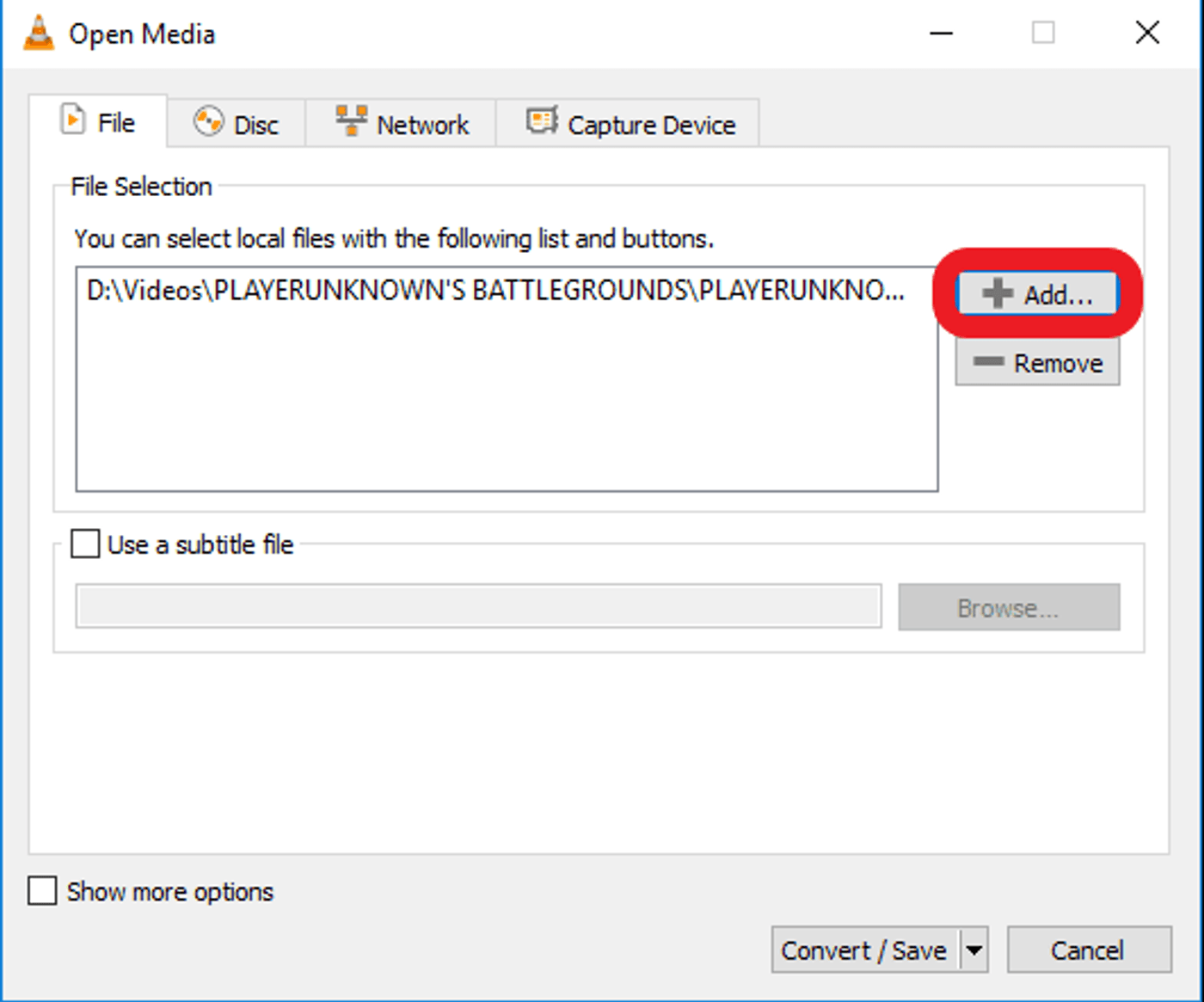This screenshot has height=1002, width=1204.
Task: Click the play icon on the File tab
Action: (74, 119)
